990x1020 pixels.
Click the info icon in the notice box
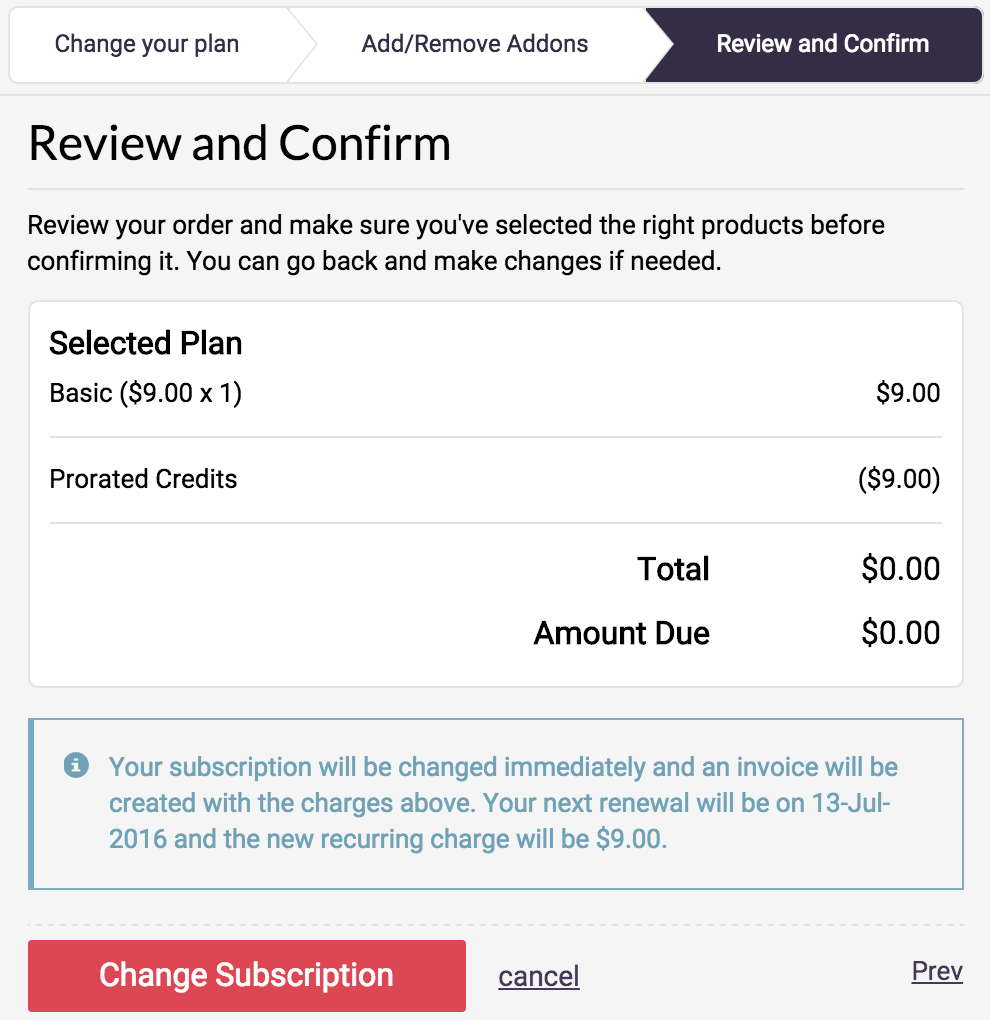click(x=75, y=766)
